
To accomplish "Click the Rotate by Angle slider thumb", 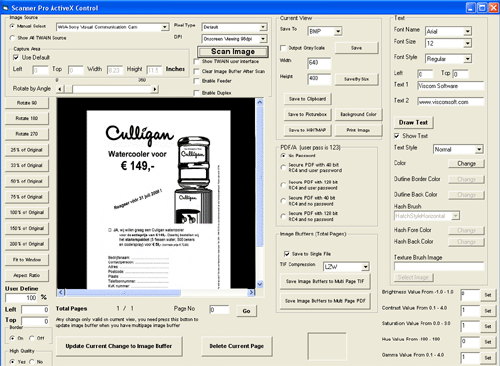I will pos(68,89).
